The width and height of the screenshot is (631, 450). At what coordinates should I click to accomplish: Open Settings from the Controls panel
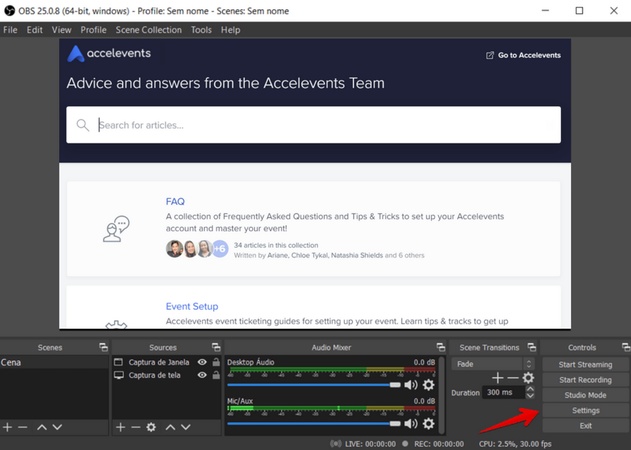tap(585, 410)
